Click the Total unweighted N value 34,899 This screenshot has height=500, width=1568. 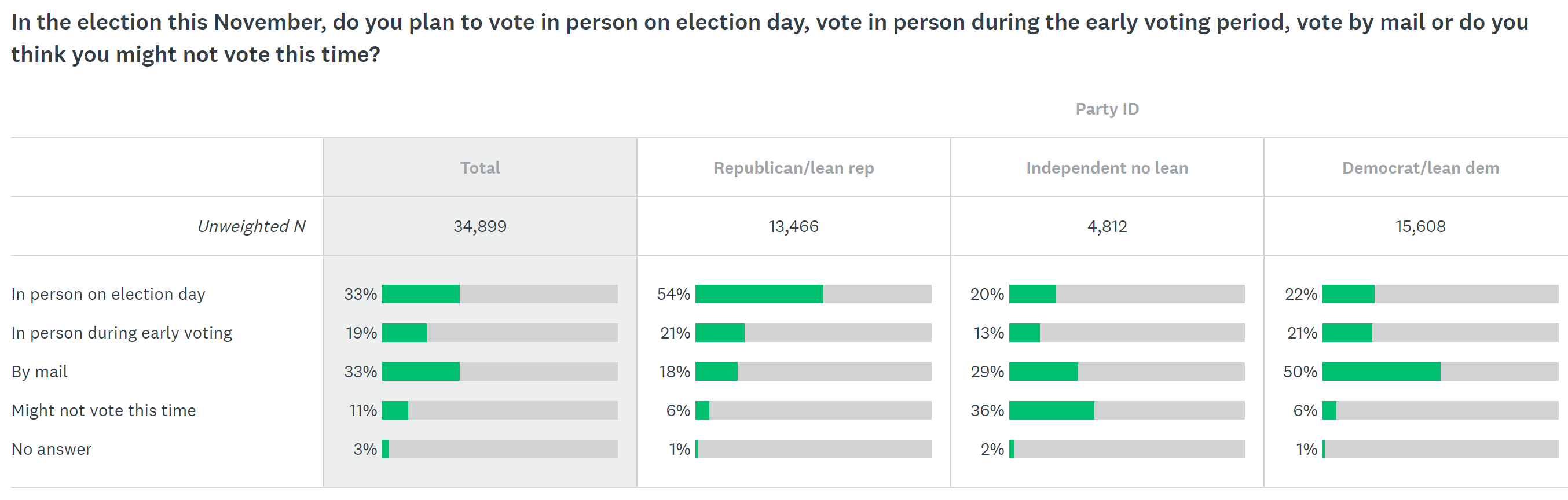coord(479,226)
